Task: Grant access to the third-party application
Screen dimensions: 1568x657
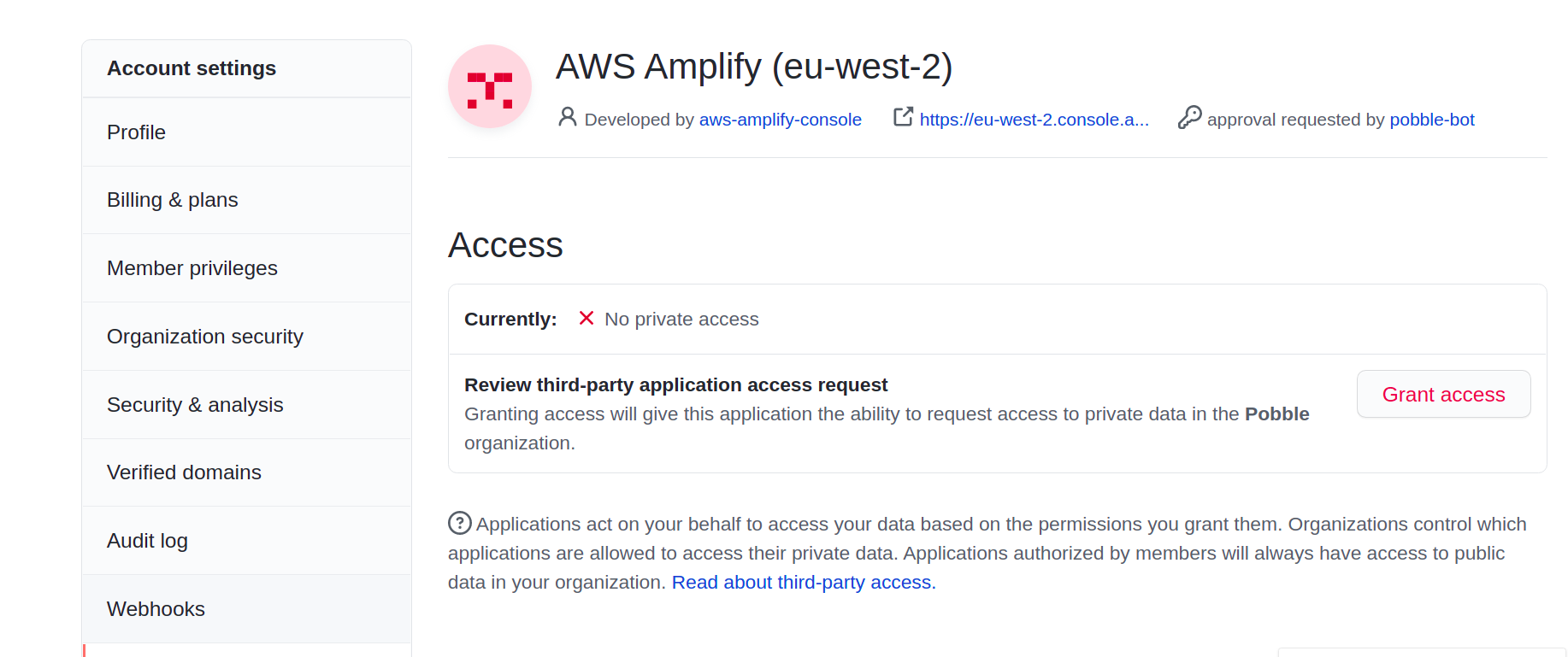Action: pyautogui.click(x=1443, y=394)
